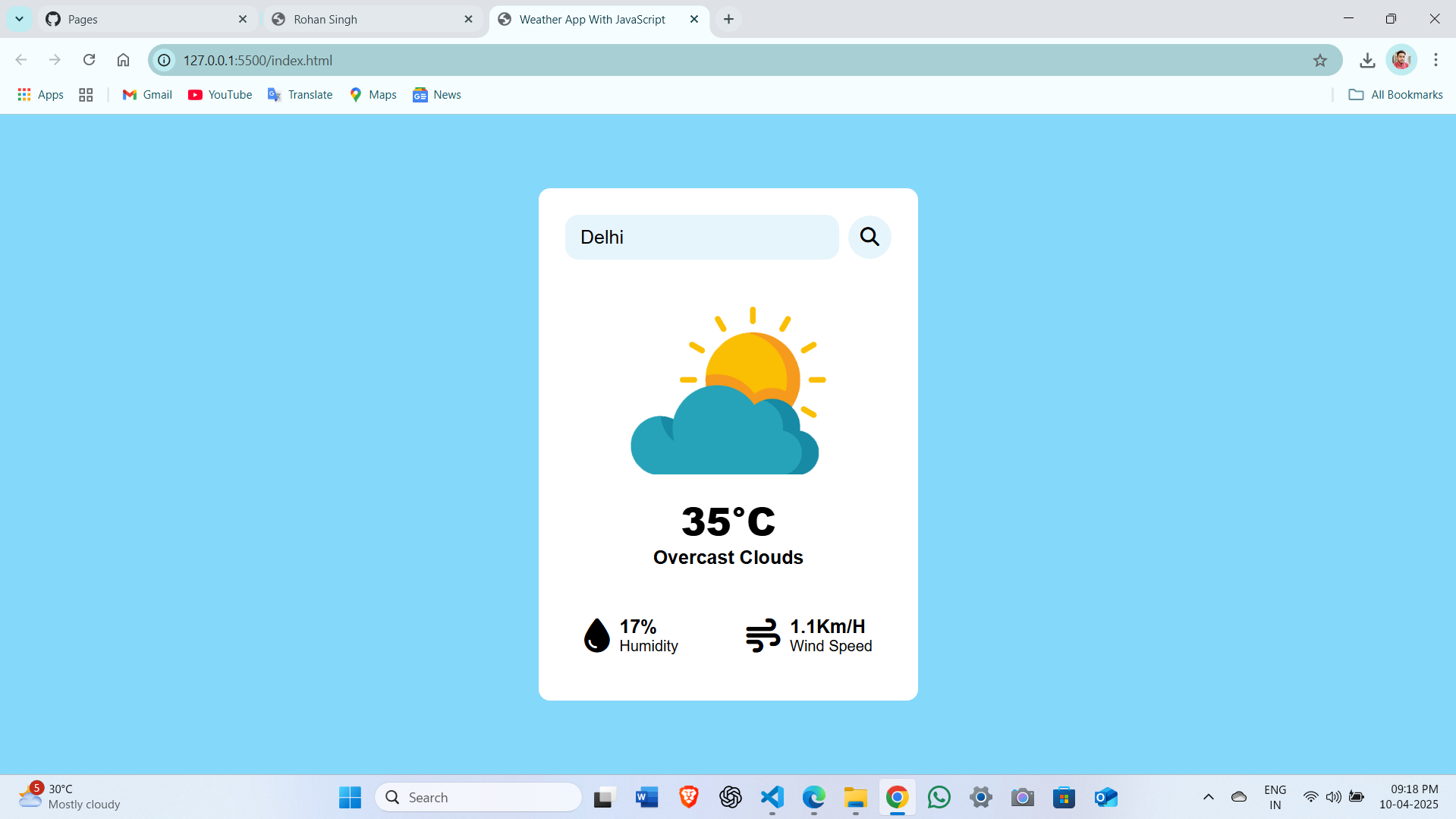
Task: Open the Chrome downloads panel
Action: (1367, 60)
